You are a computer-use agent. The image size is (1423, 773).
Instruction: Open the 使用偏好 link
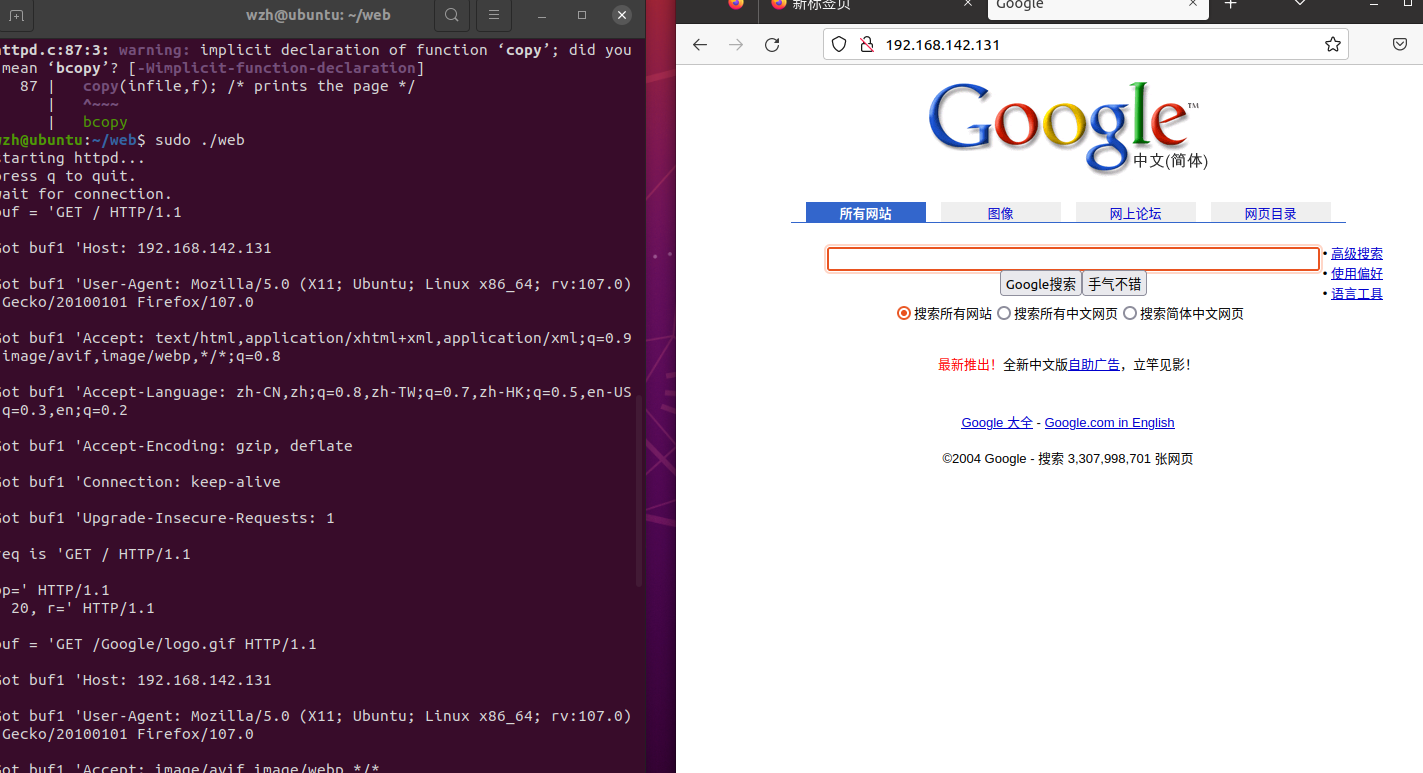click(x=1357, y=274)
